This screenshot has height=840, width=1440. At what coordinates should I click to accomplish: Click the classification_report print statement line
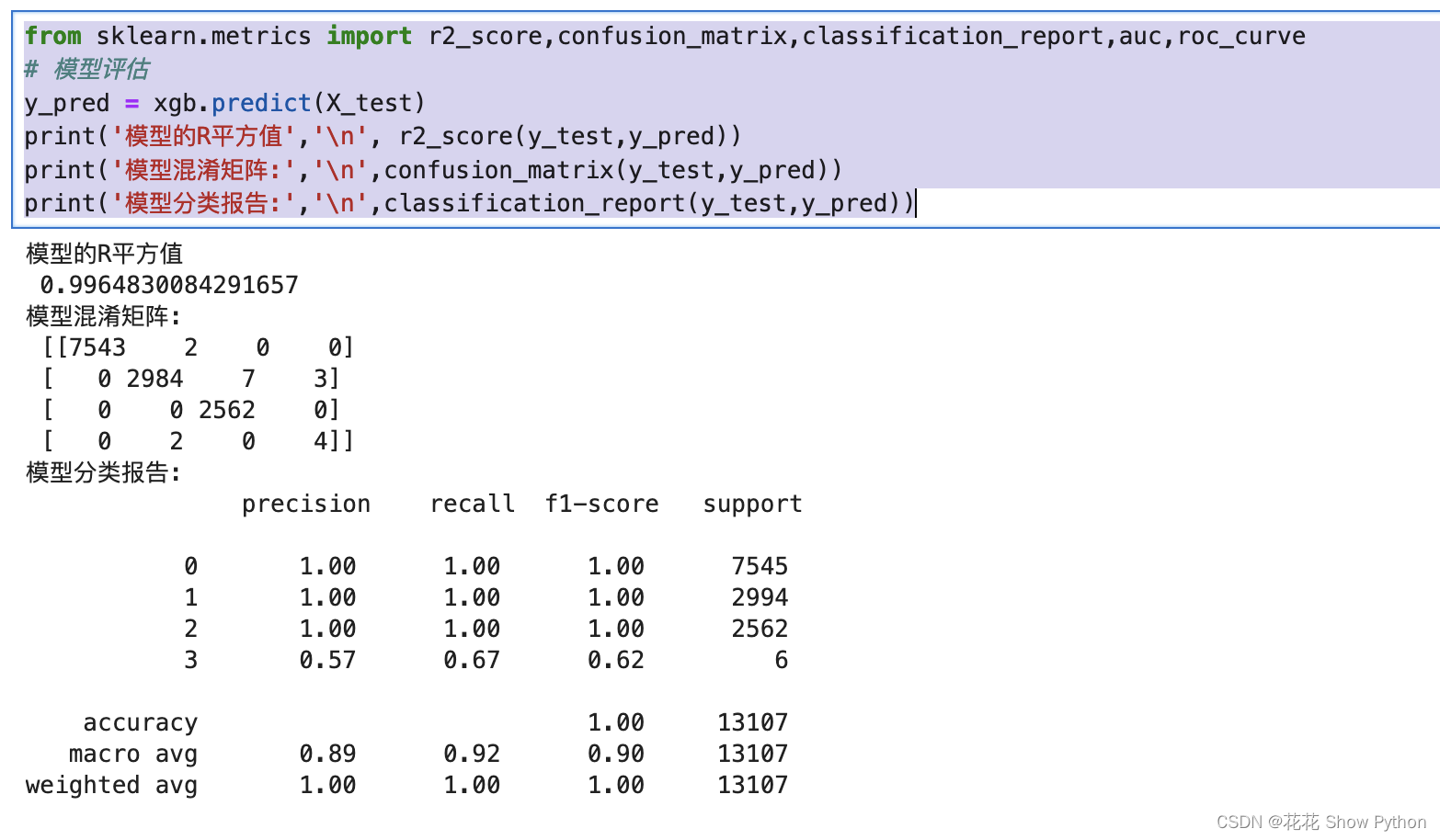tap(469, 203)
